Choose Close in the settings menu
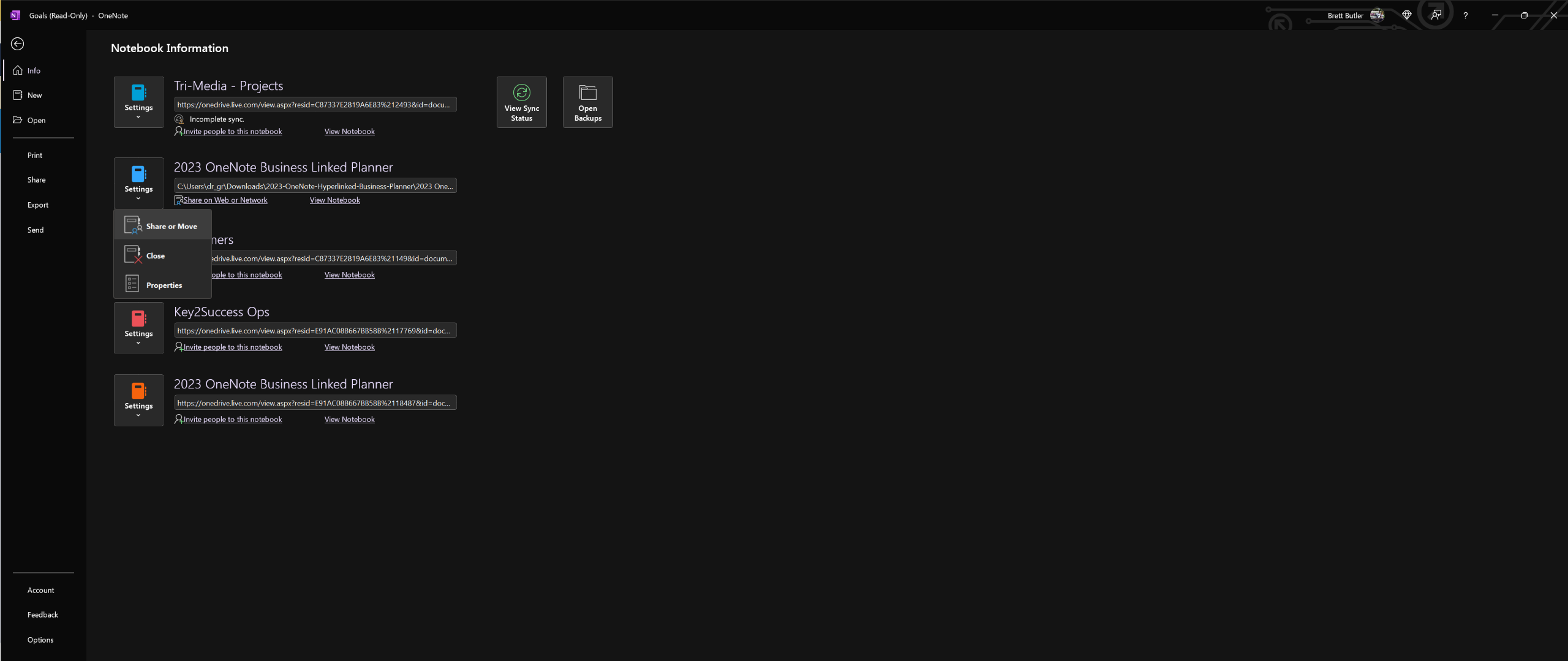The height and width of the screenshot is (661, 1568). pos(162,255)
